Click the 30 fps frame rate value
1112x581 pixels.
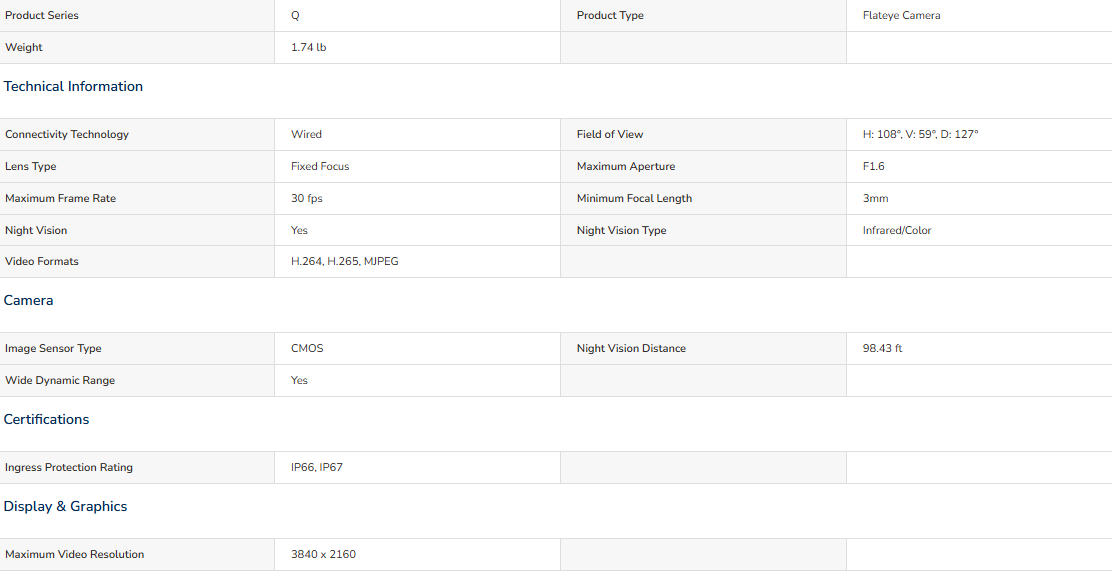306,199
